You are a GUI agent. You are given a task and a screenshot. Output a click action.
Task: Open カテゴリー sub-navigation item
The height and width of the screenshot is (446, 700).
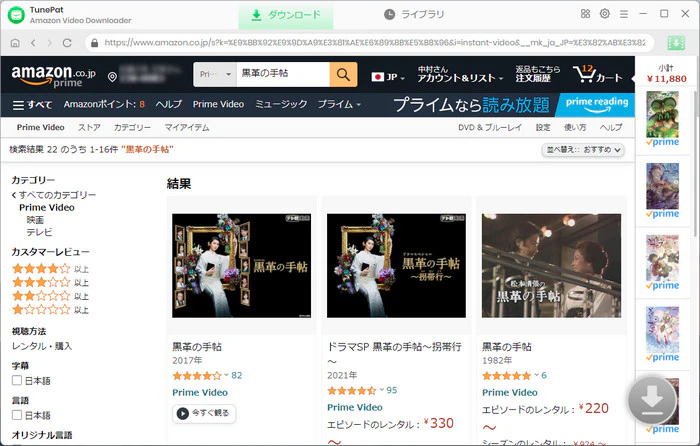click(x=132, y=128)
